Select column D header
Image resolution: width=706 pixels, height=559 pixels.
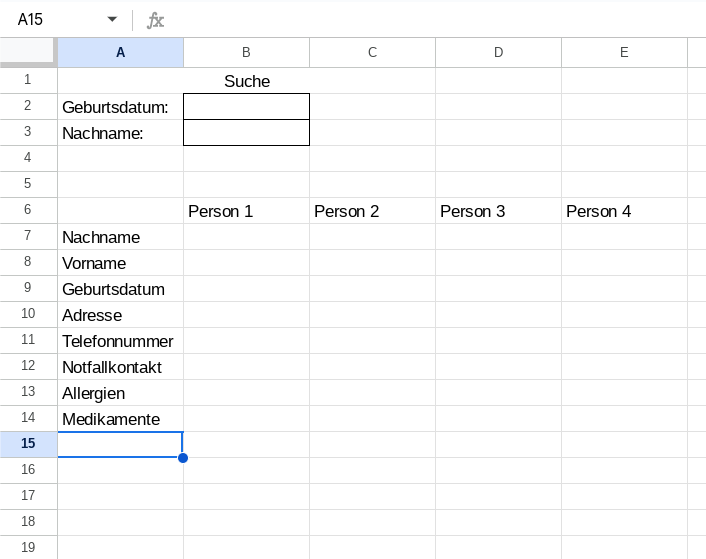(498, 53)
